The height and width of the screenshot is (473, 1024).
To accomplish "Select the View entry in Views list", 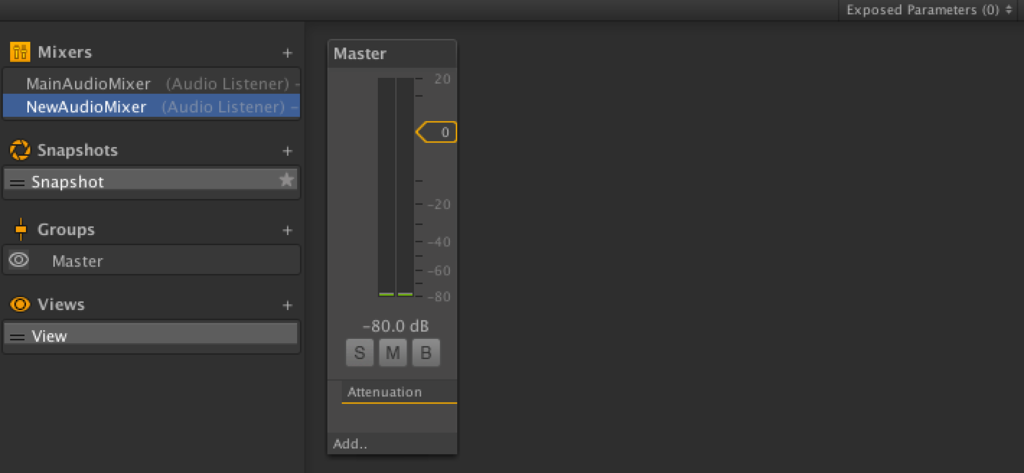I will (151, 336).
